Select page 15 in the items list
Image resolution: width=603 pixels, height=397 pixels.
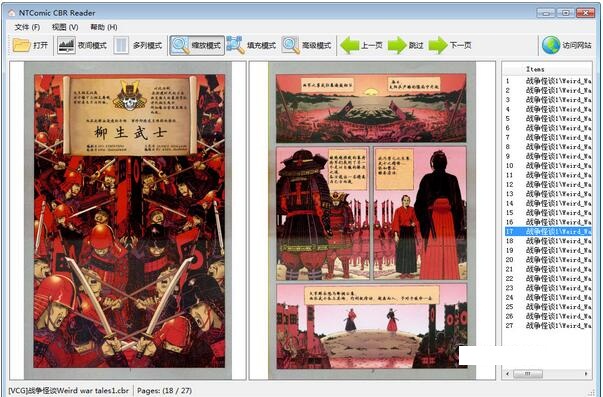[x=548, y=213]
